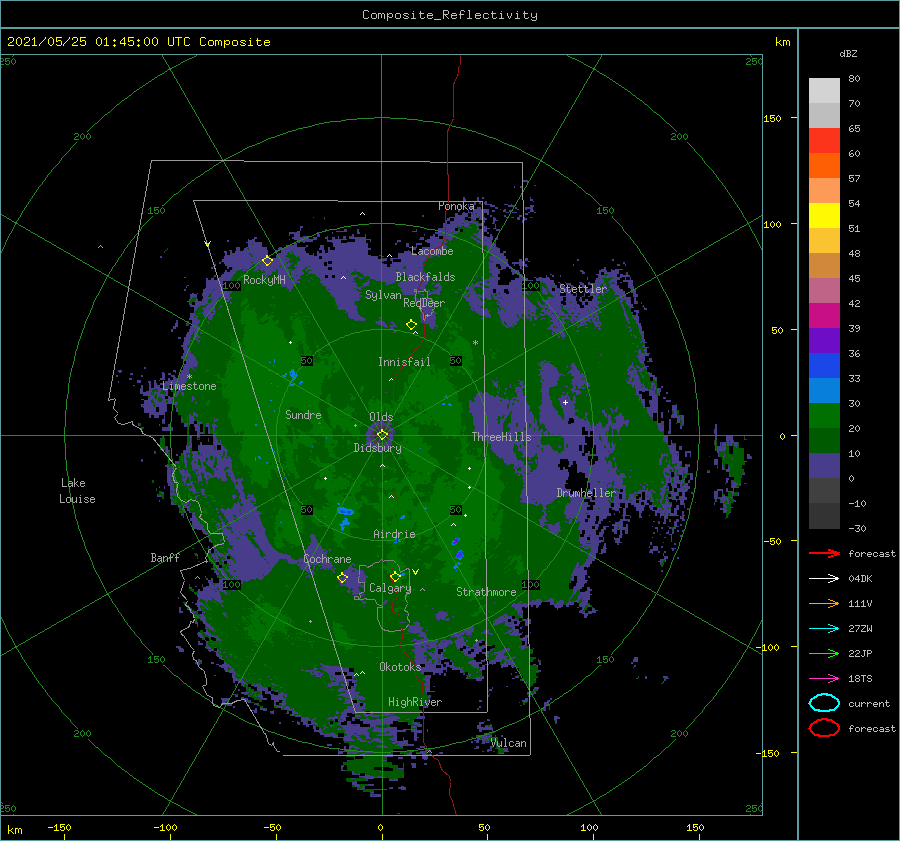Click the magenta storm cell northeast of Calgary
Image resolution: width=900 pixels, height=841 pixels.
tap(455, 541)
